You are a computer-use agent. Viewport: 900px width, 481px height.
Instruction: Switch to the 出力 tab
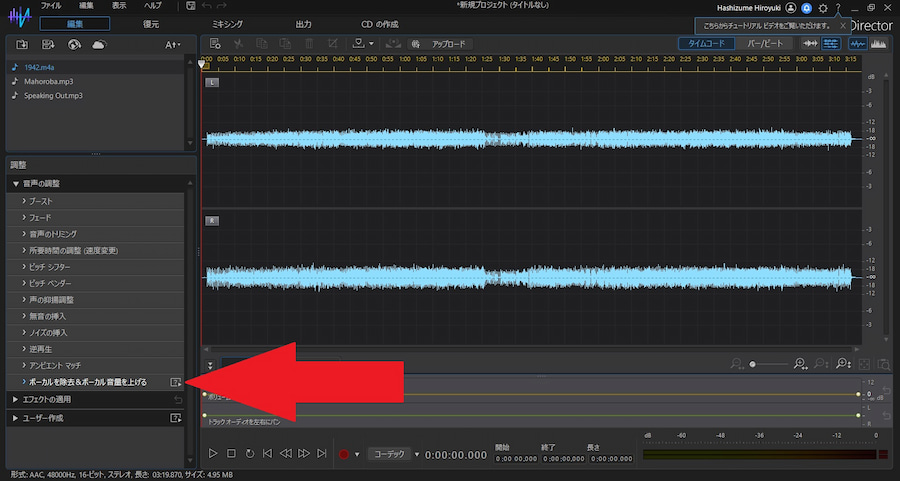[304, 24]
